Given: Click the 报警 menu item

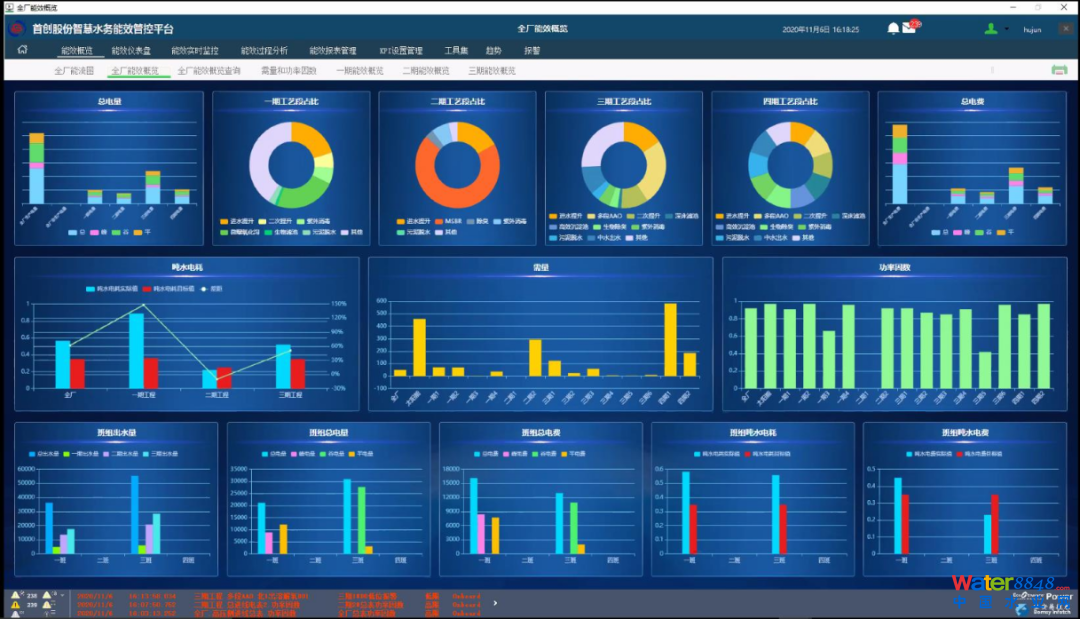Looking at the screenshot, I should 532,50.
